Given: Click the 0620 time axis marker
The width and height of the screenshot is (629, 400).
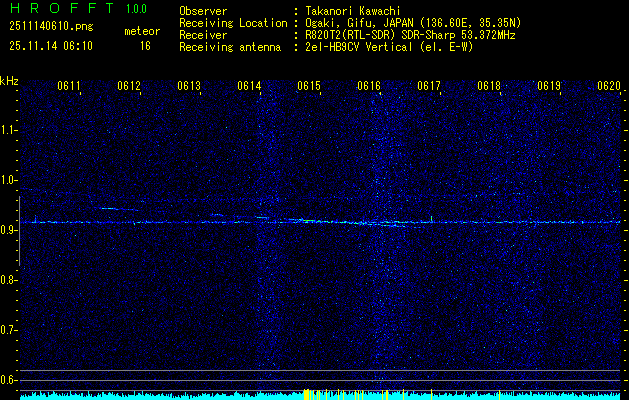Looking at the screenshot, I should click(609, 86).
